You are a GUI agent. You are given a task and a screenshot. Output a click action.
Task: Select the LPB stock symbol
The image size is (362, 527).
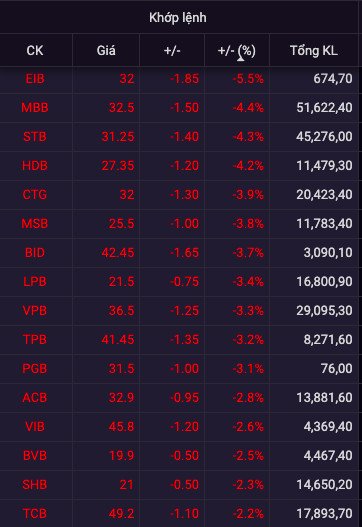[35, 281]
